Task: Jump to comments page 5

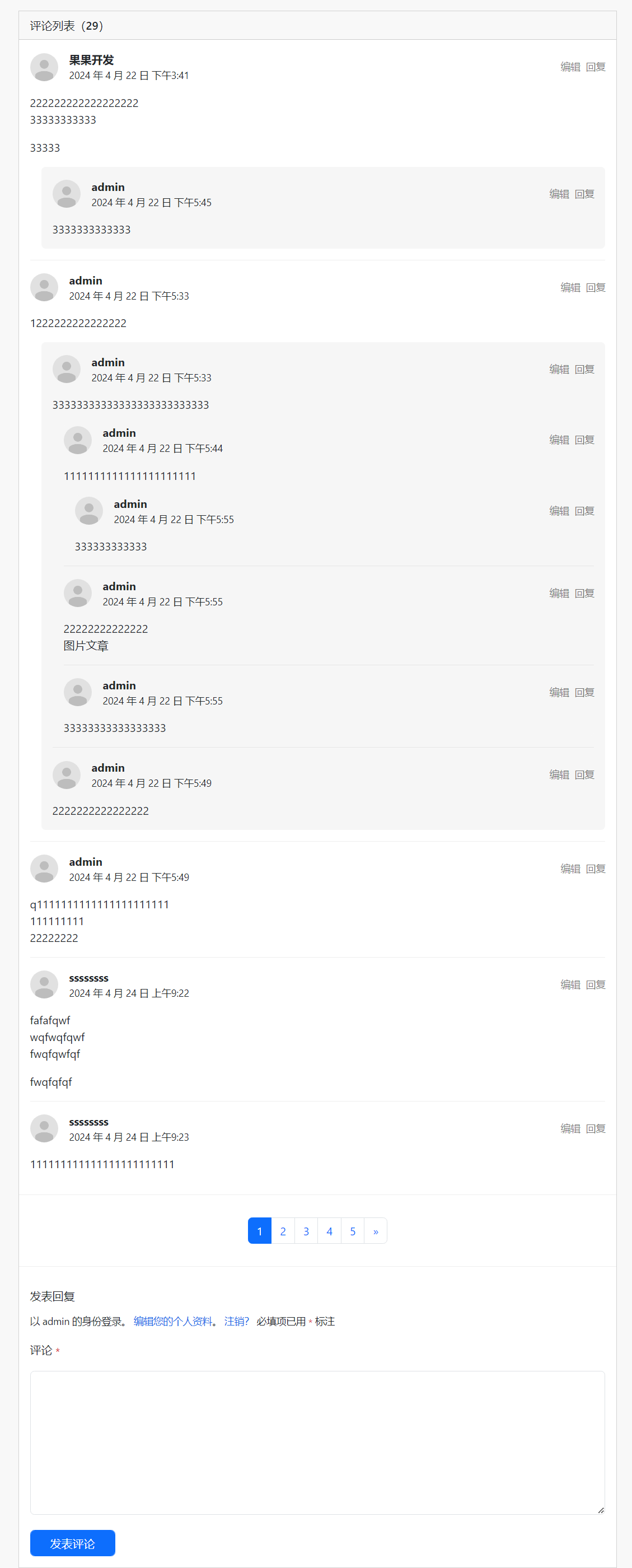Action: (x=353, y=1231)
